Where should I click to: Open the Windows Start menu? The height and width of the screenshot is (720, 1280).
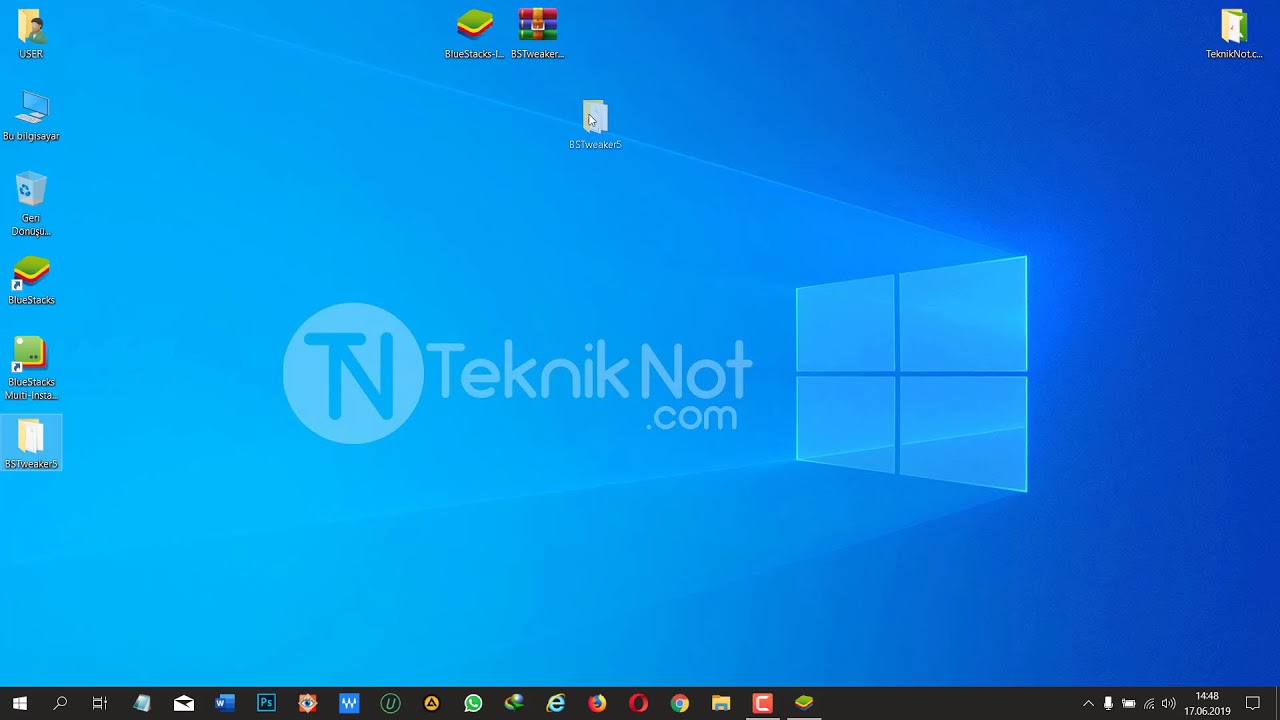tap(19, 703)
